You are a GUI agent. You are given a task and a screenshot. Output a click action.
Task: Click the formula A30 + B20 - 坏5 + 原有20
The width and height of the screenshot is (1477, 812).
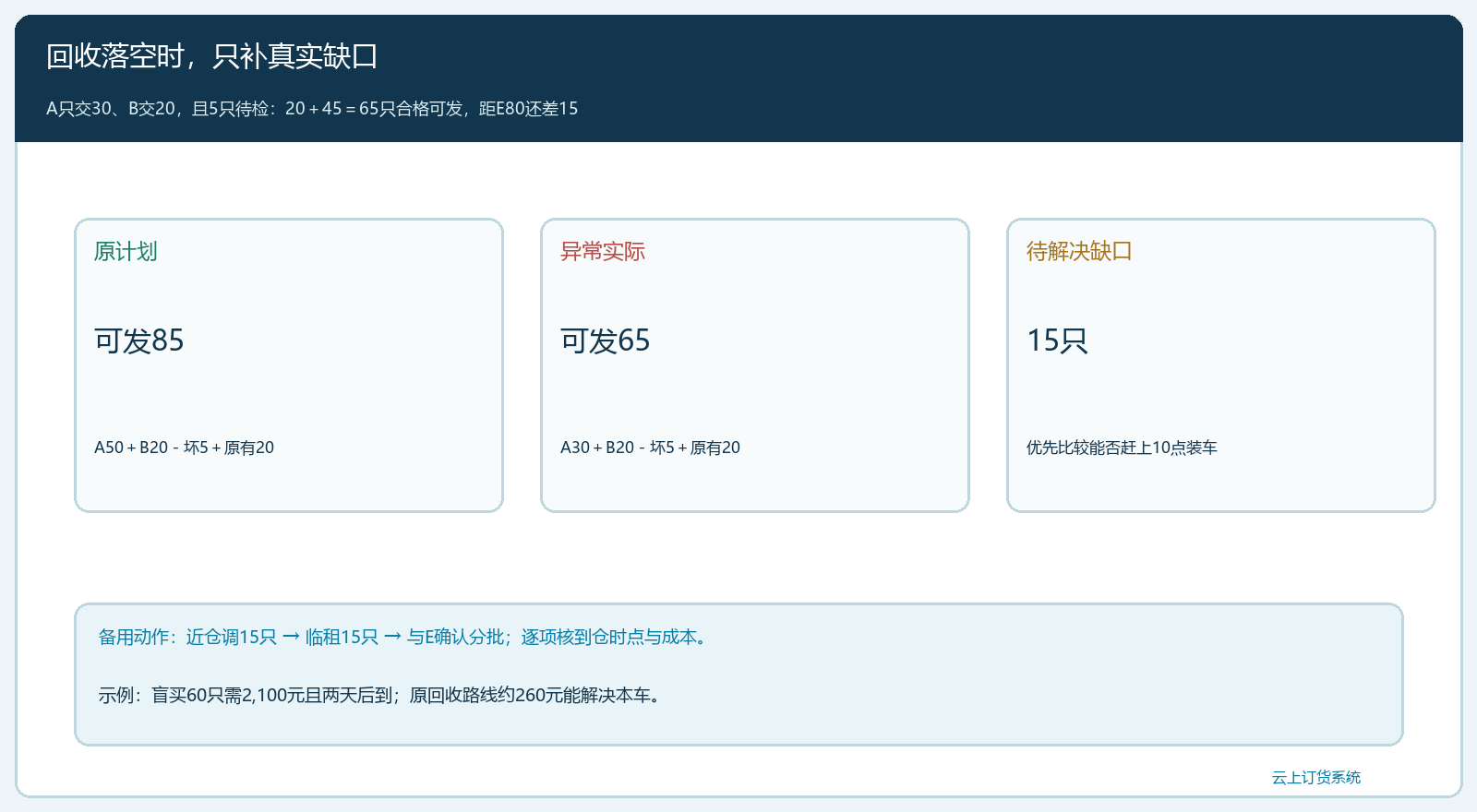click(x=651, y=448)
